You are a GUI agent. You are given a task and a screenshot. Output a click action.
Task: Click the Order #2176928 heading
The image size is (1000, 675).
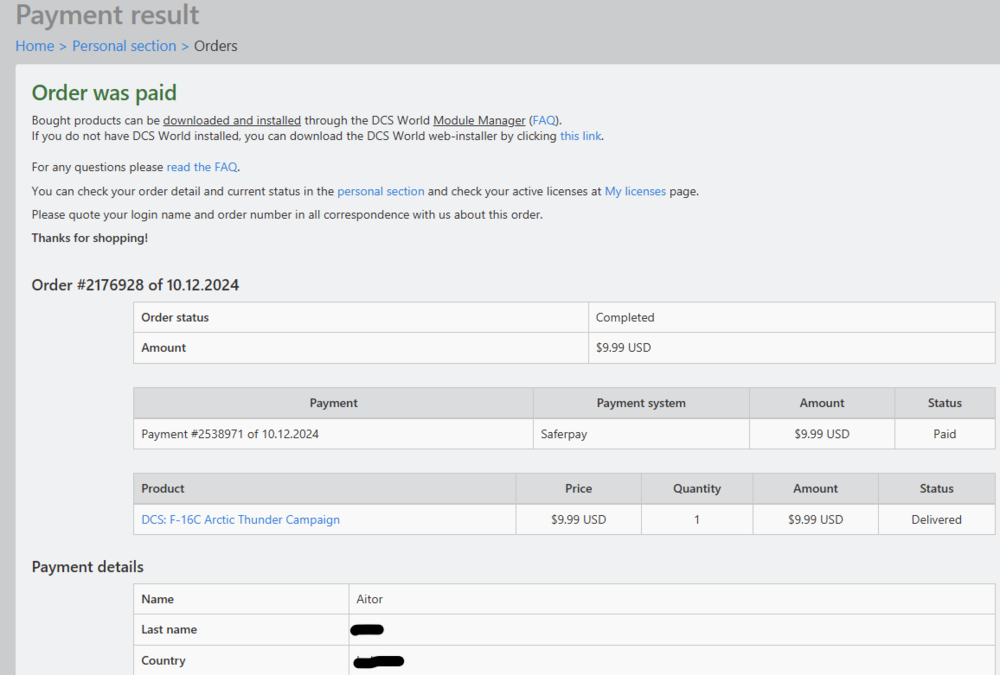tap(135, 285)
